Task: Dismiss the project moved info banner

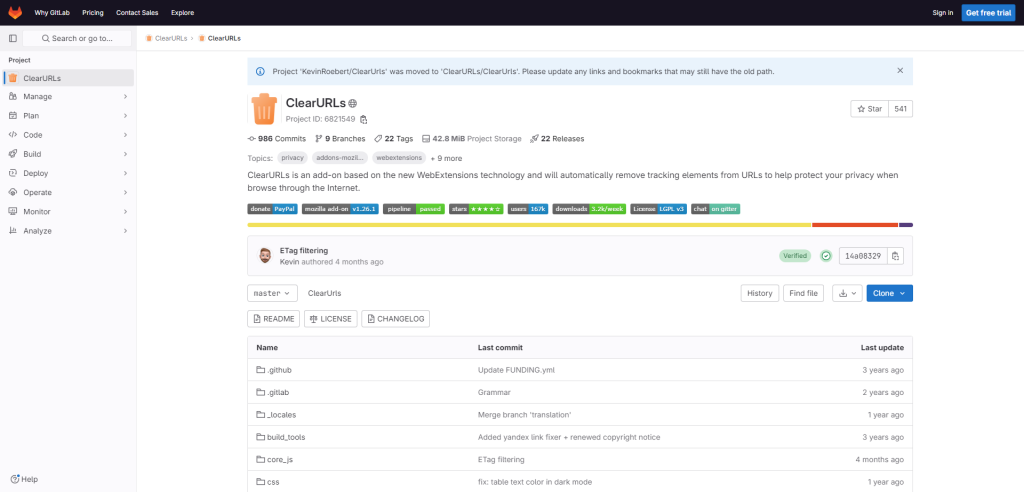Action: point(900,71)
